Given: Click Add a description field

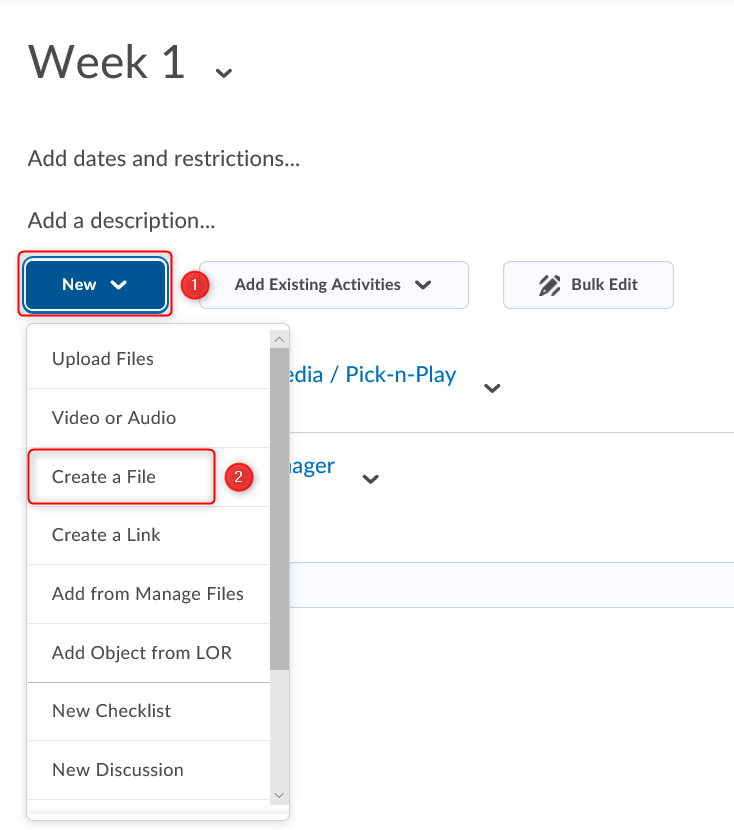Looking at the screenshot, I should click(x=121, y=220).
